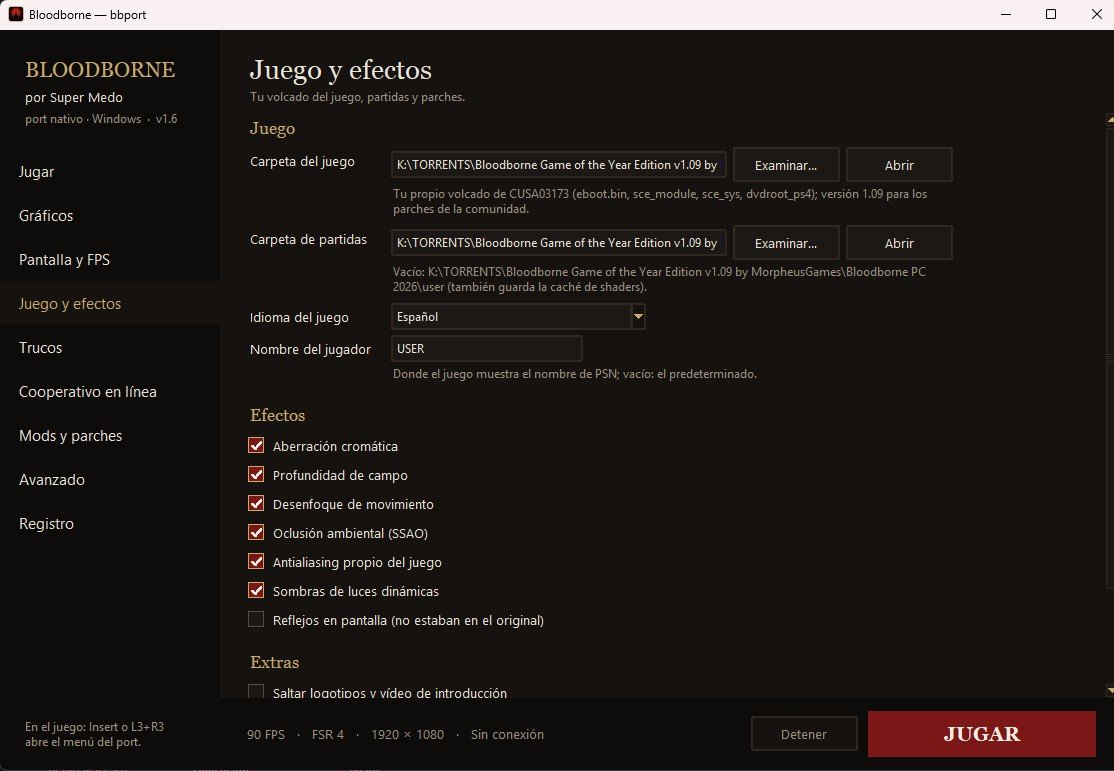Click the 1920 × 1080 resolution status

coord(408,735)
